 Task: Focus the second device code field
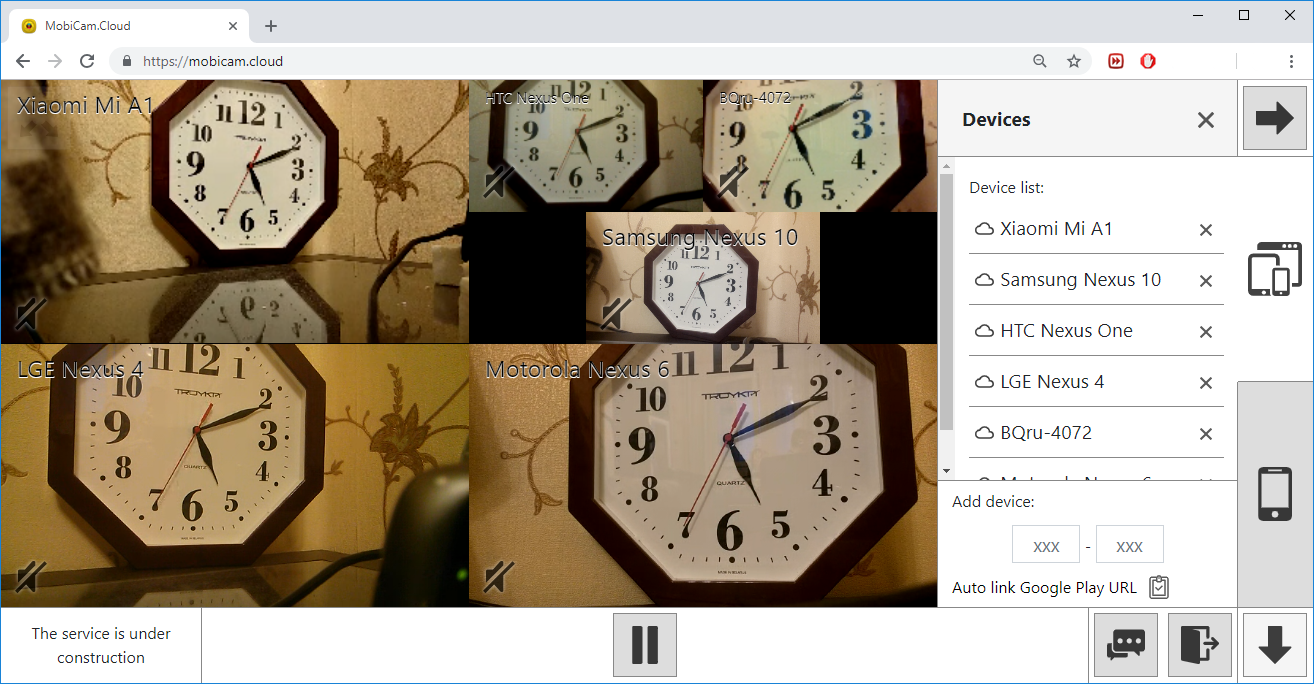coord(1130,545)
